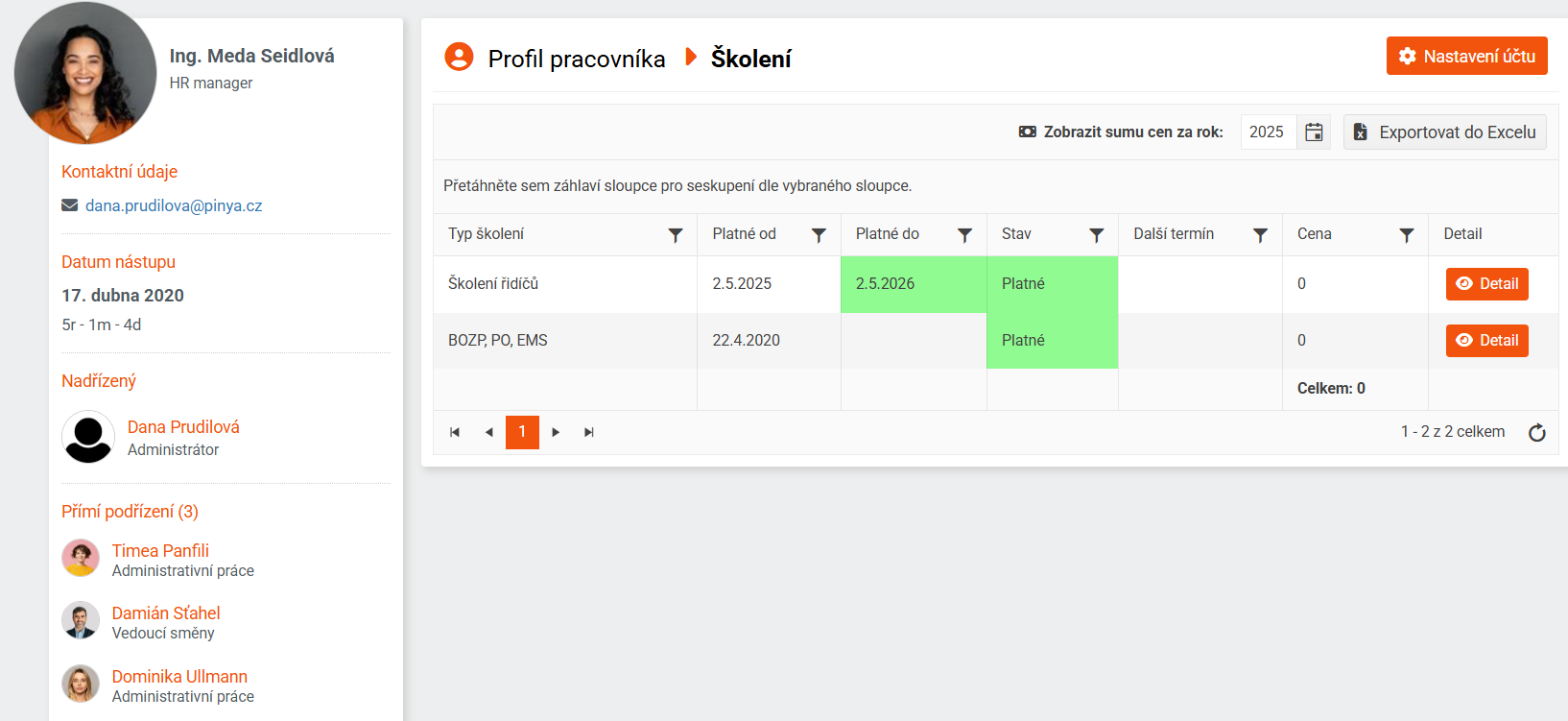1568x721 pixels.
Task: Open filter for Platné do column
Action: pos(965,235)
